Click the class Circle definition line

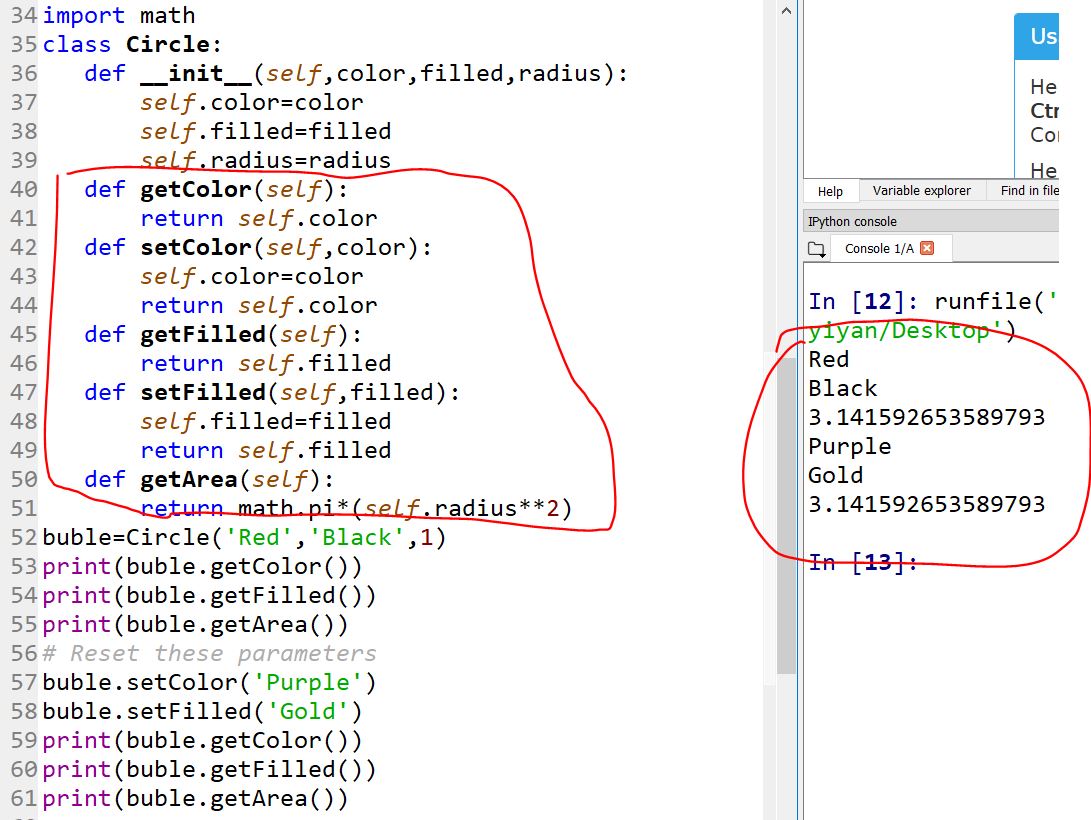132,45
